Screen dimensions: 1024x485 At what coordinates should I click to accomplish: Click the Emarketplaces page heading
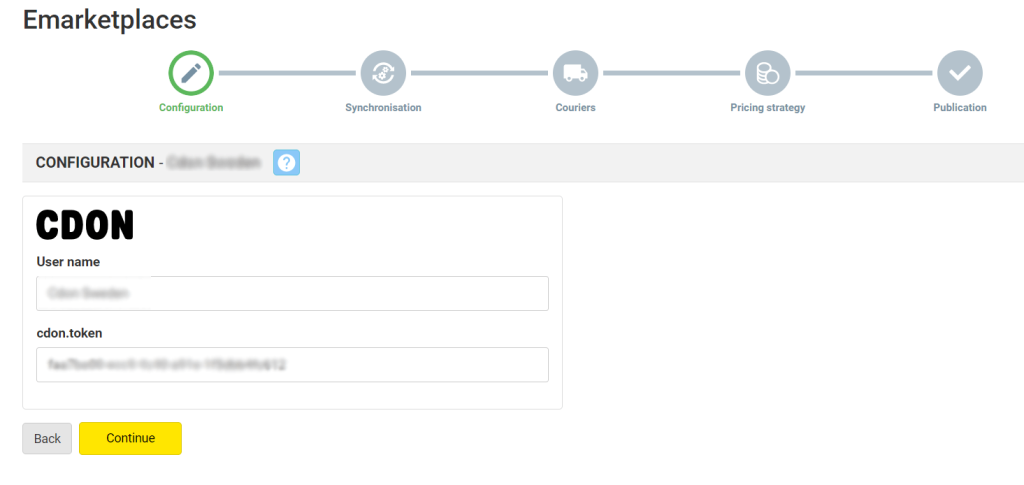109,19
